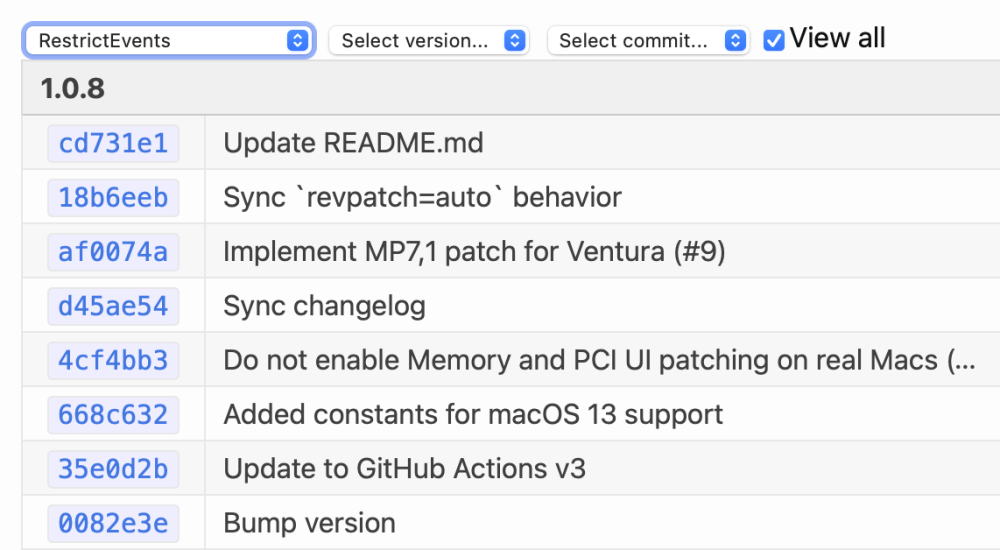Select 'Added constants for macOS 13 support'

click(x=473, y=415)
